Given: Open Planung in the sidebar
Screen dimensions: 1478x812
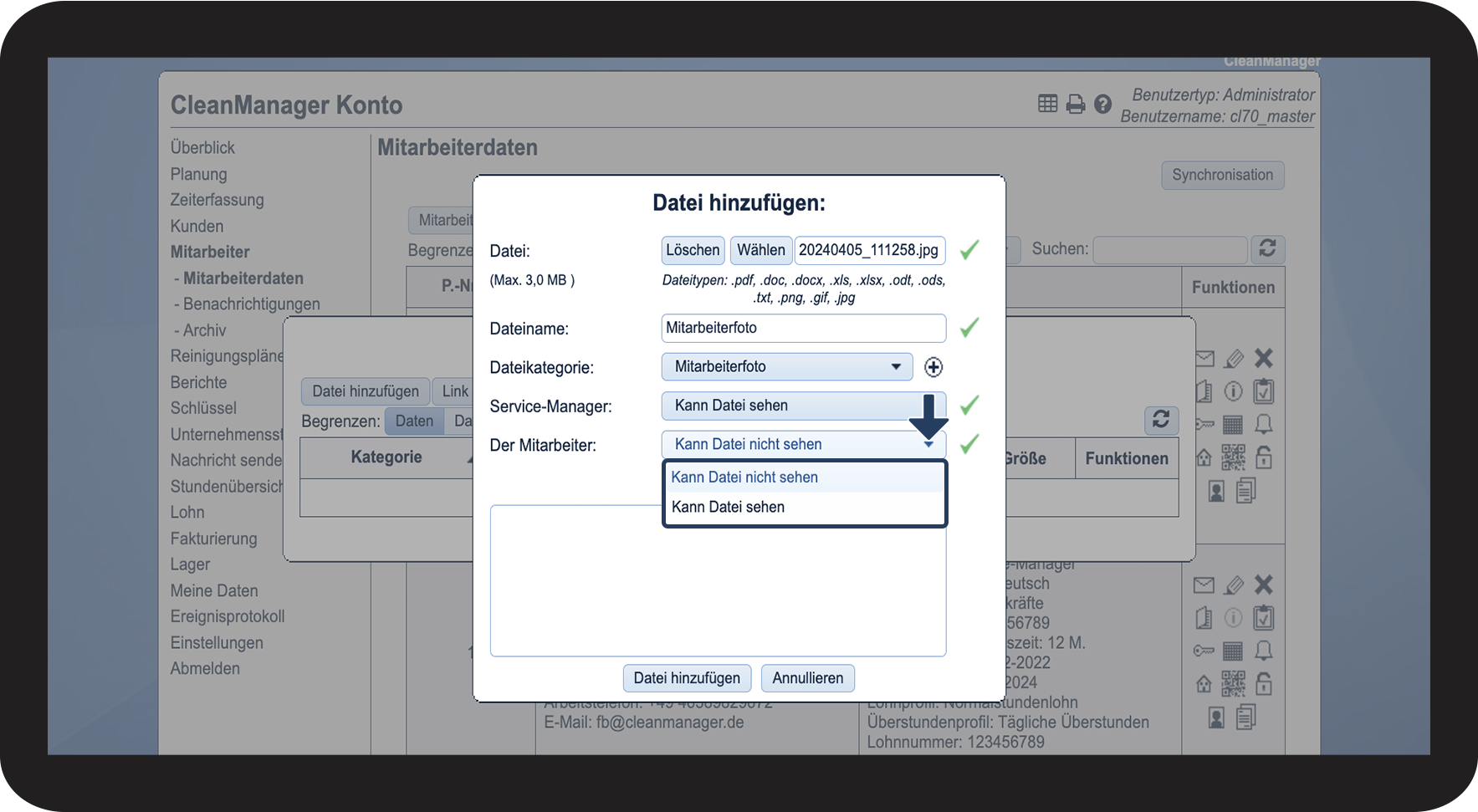Looking at the screenshot, I should click(199, 174).
